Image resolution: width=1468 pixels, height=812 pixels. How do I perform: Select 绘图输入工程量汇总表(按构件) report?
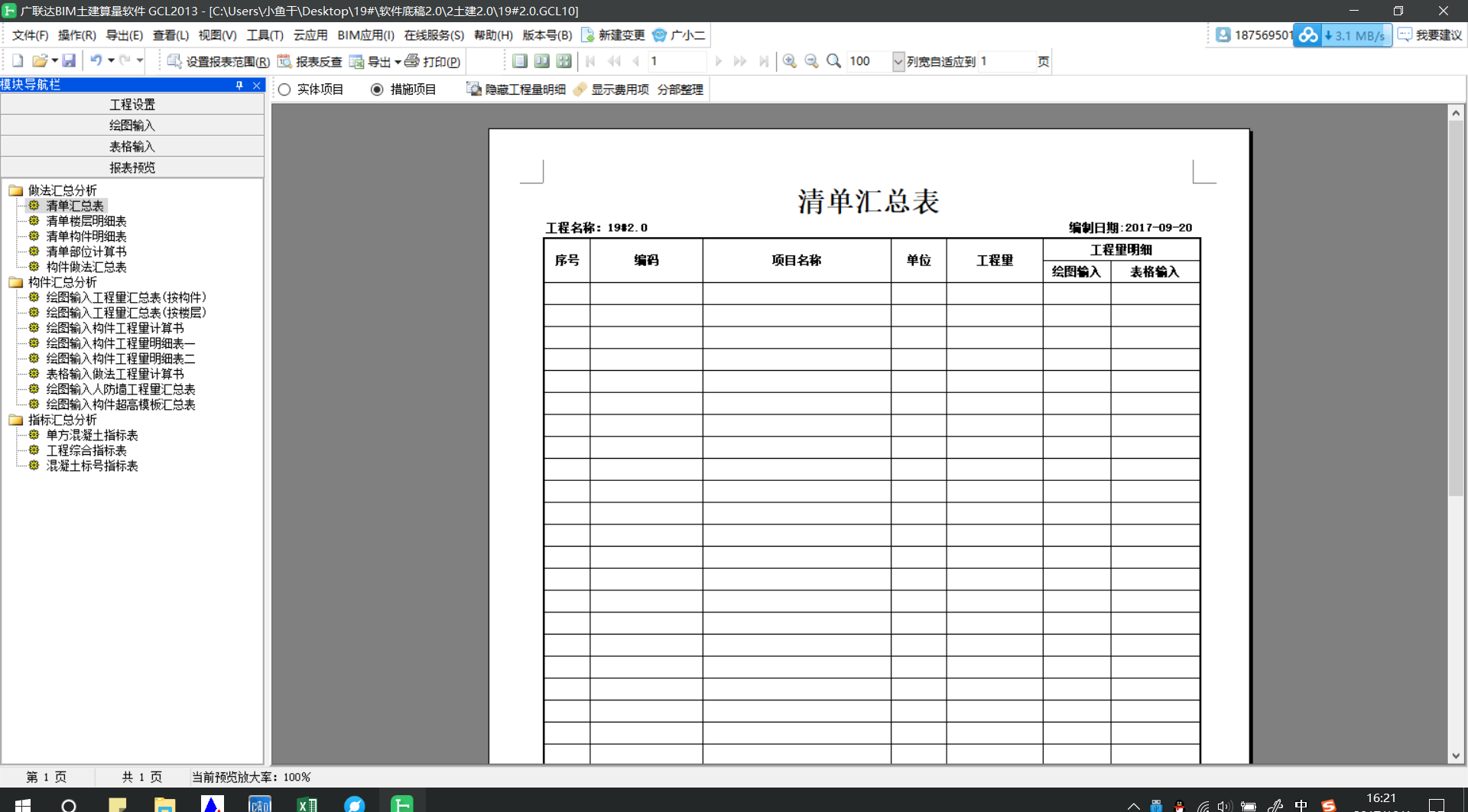point(126,297)
